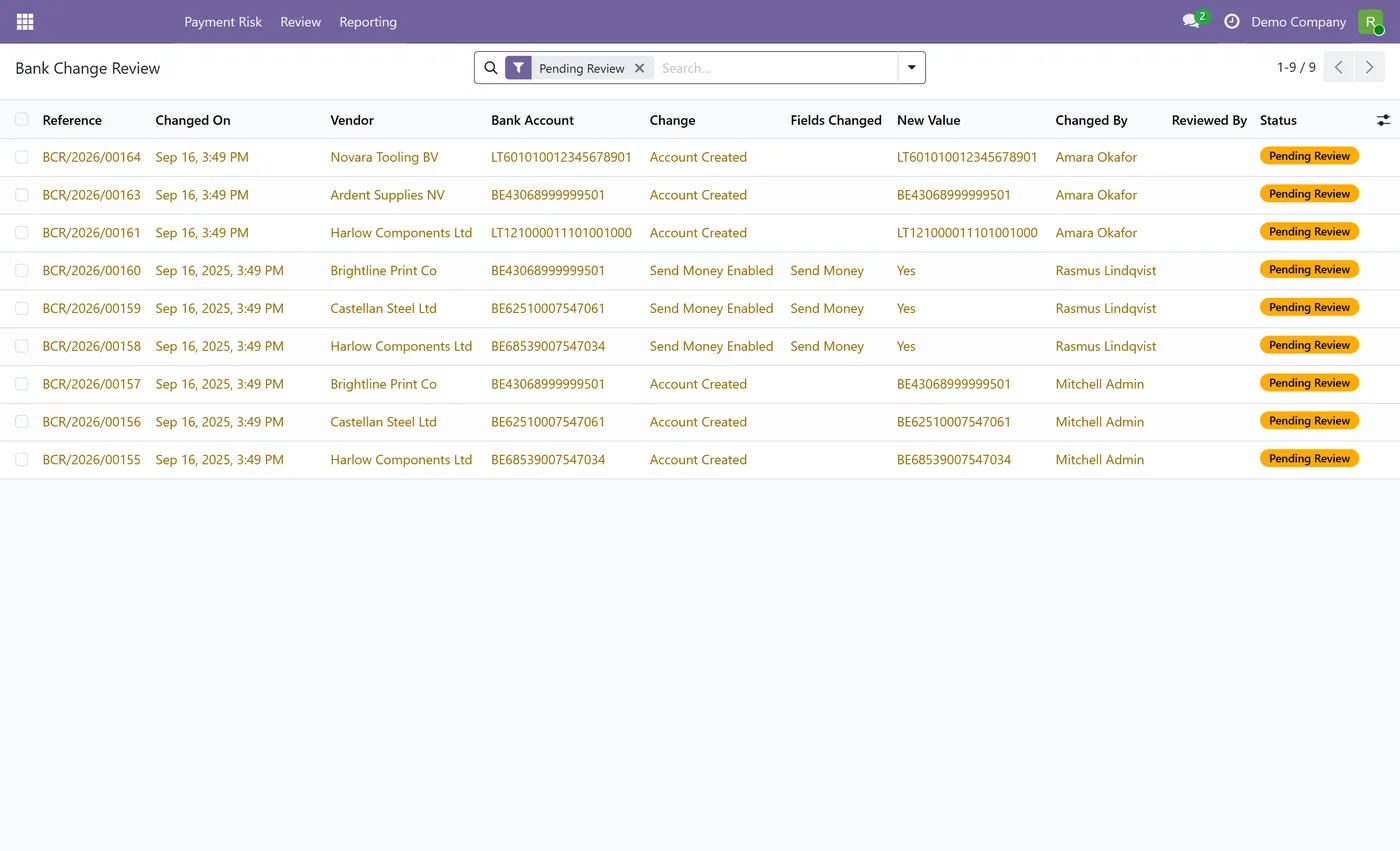Viewport: 1400px width, 851px height.
Task: Select the BCR/2026/00159 row checkbox
Action: click(22, 308)
